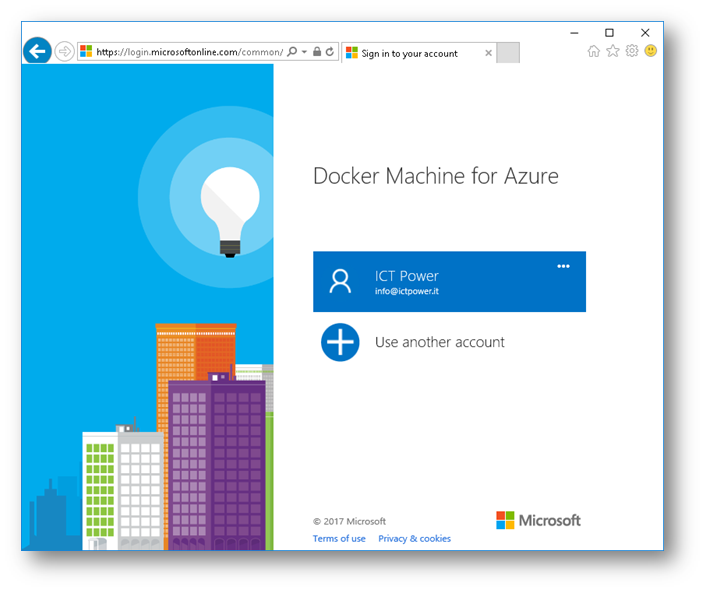Image resolution: width=706 pixels, height=593 pixels.
Task: Click the user avatar icon on ICT Power tile
Action: (x=340, y=281)
